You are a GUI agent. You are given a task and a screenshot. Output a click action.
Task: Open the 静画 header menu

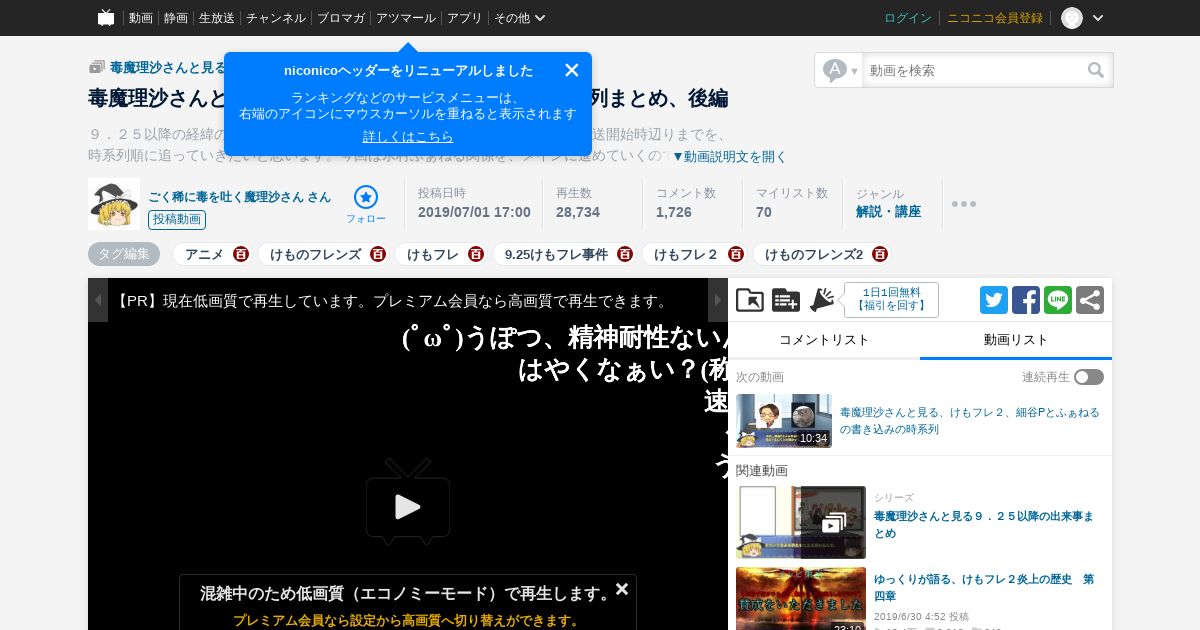pos(176,18)
